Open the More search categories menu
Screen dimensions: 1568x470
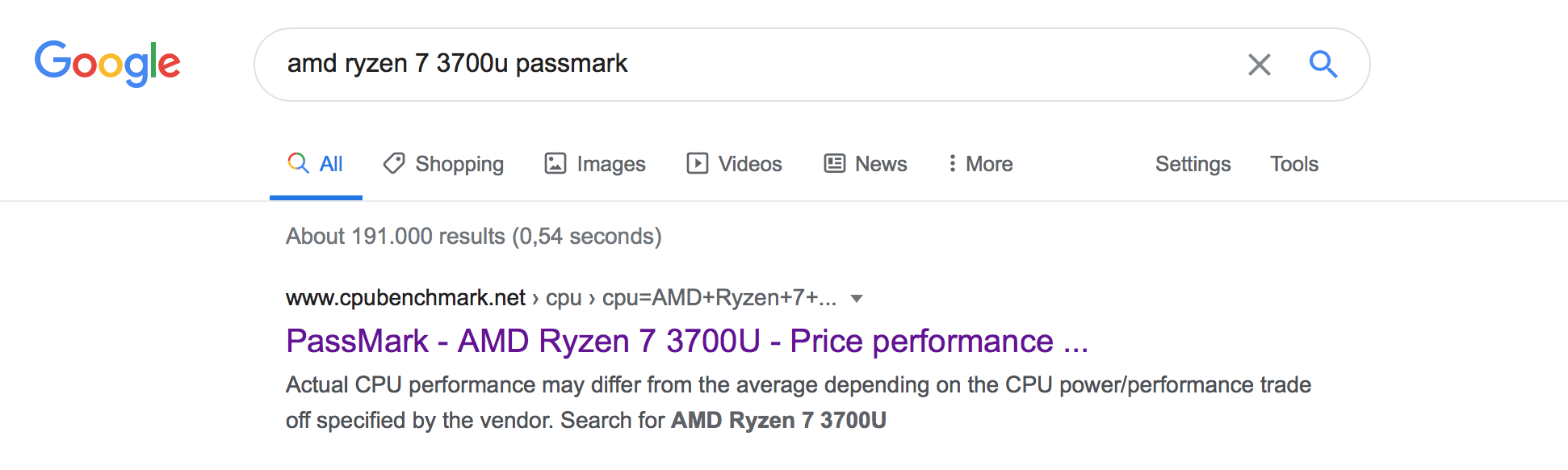click(x=980, y=163)
